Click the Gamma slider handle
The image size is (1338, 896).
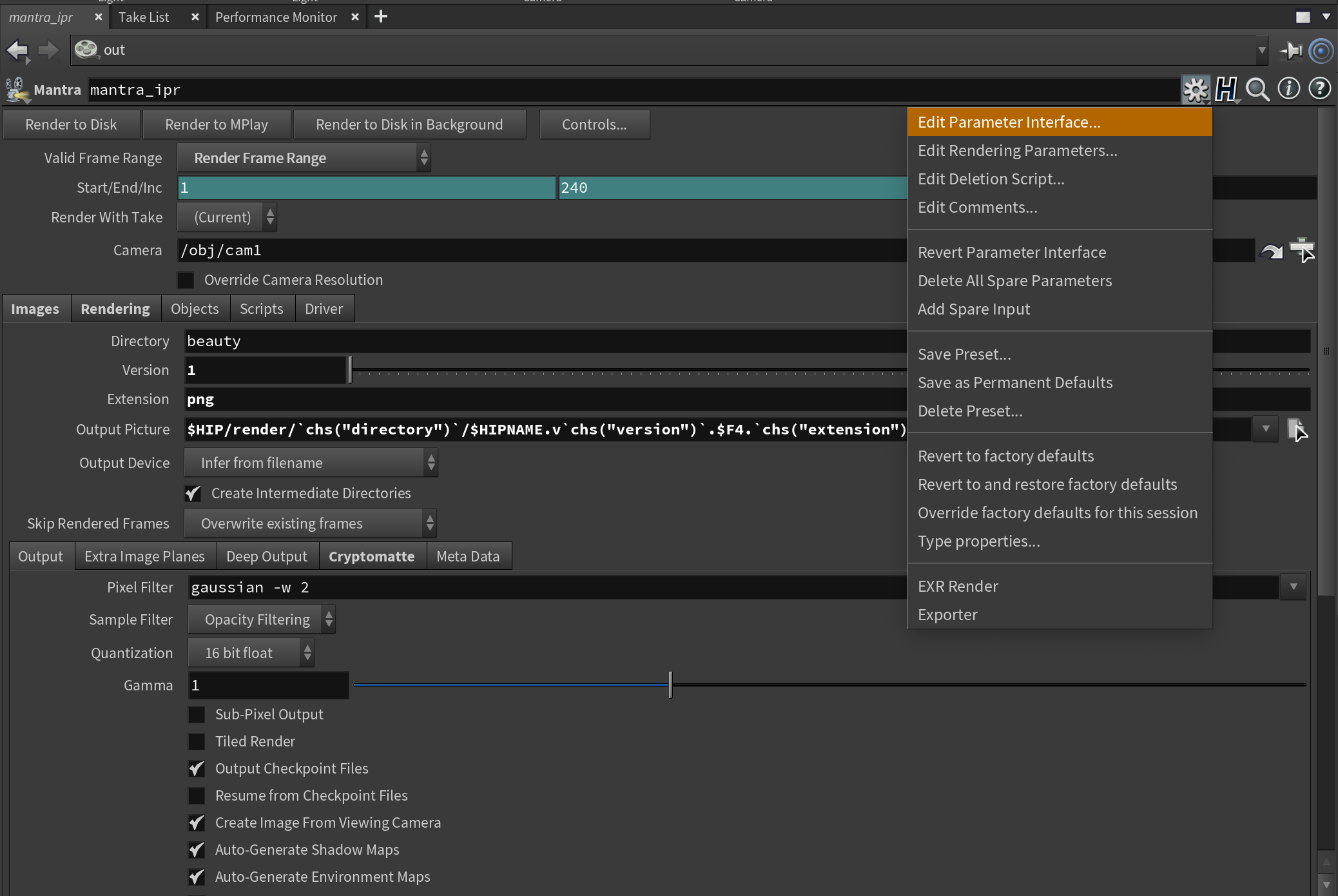(670, 685)
